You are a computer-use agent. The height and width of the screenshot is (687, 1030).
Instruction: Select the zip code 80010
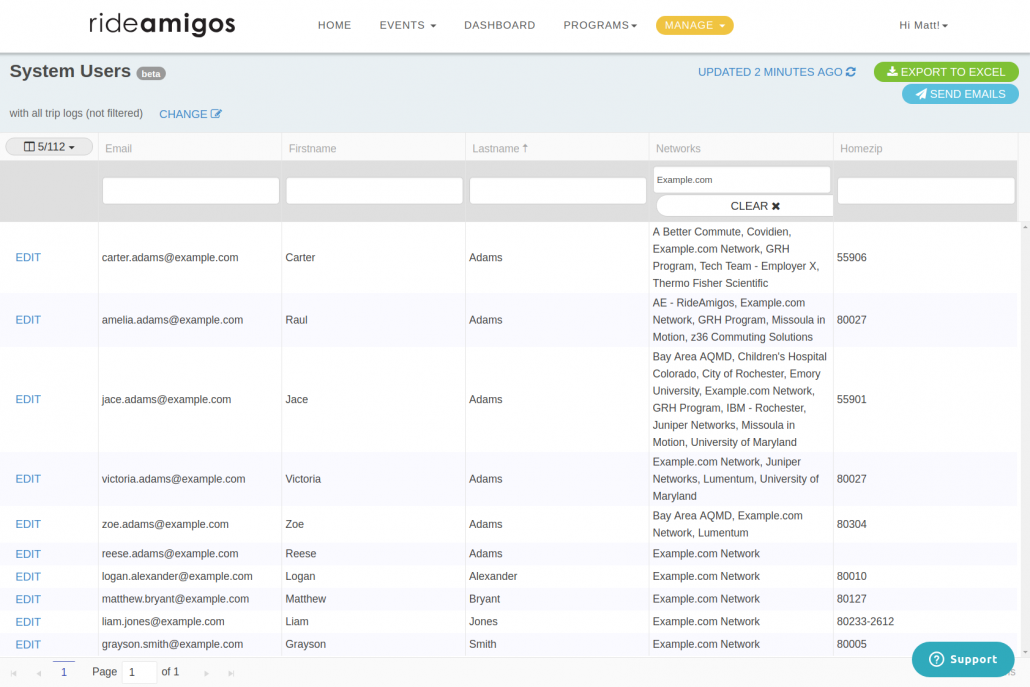click(851, 576)
